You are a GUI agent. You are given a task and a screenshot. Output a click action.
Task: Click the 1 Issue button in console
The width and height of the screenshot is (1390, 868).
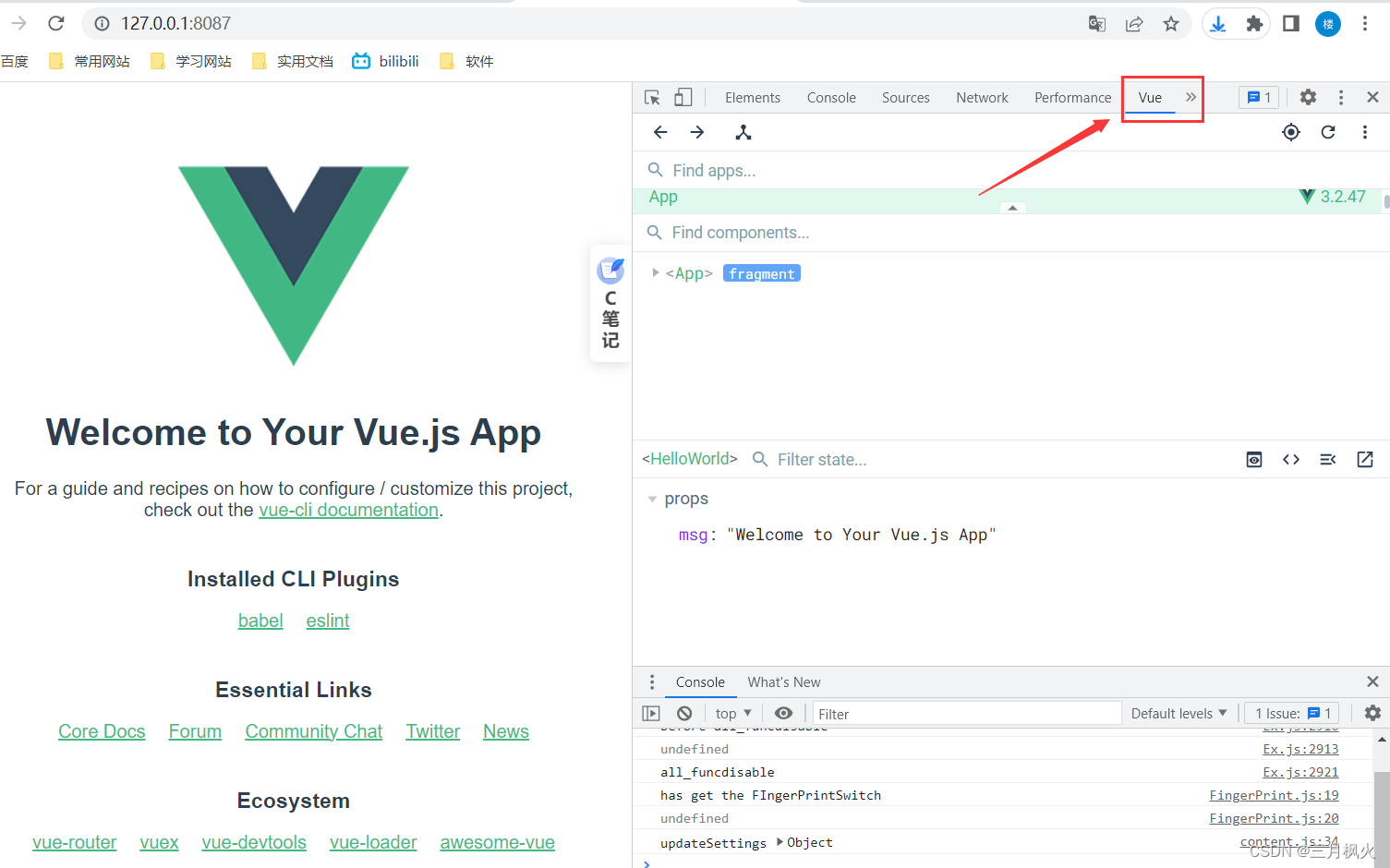pos(1292,713)
